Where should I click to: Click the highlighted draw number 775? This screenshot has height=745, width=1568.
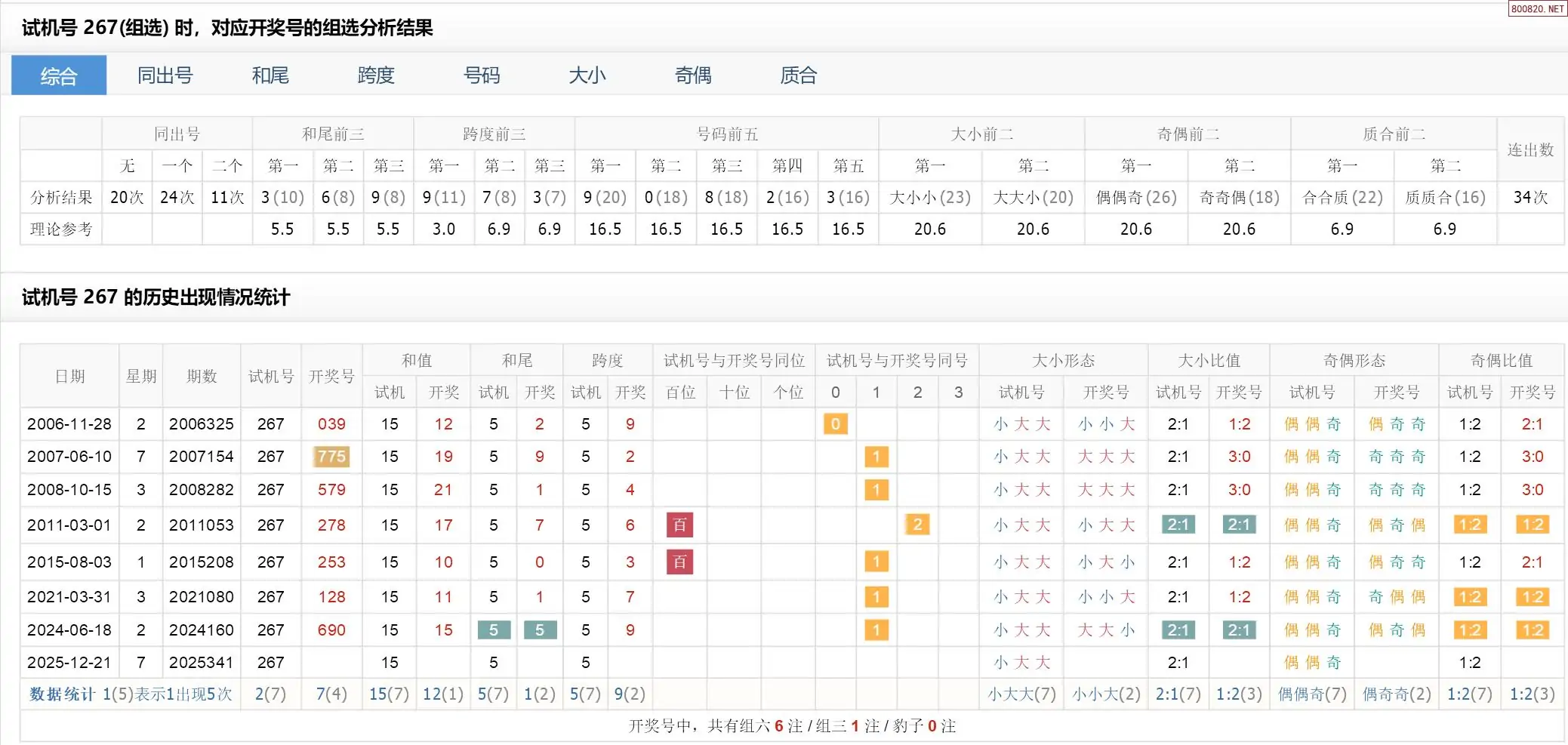pos(331,457)
